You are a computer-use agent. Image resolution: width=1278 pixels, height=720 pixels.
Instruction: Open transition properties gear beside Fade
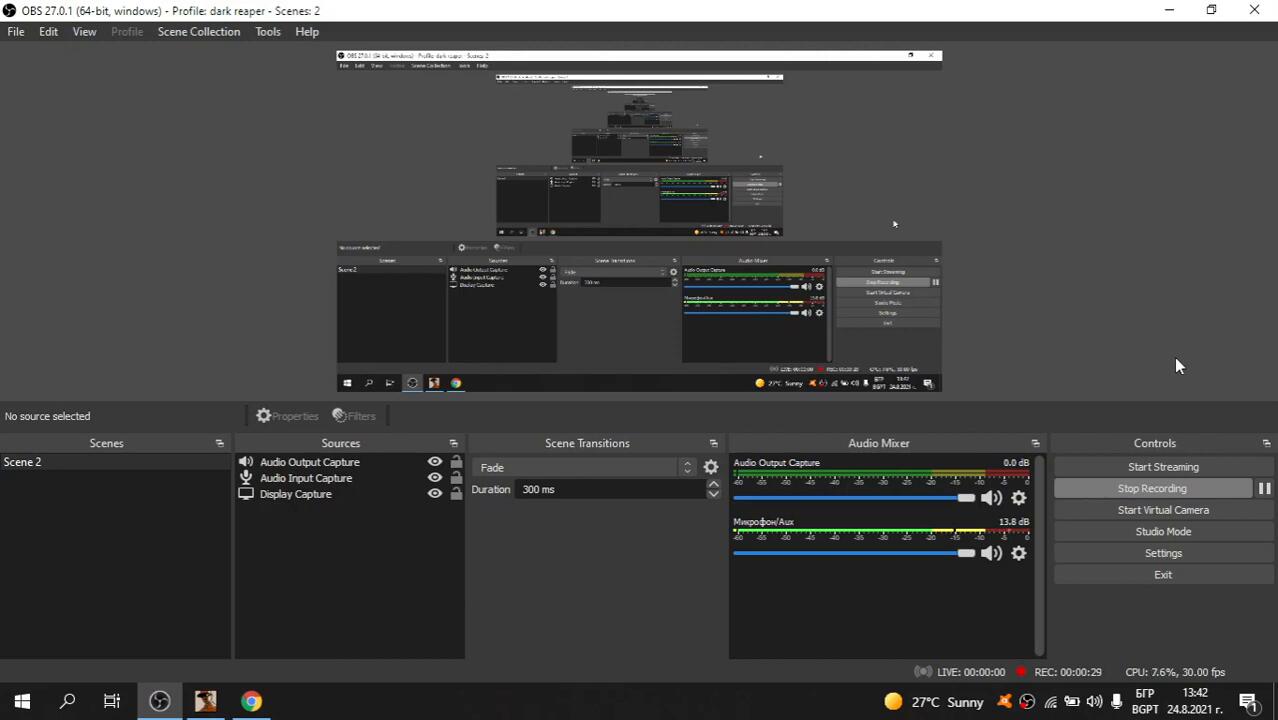tap(711, 467)
